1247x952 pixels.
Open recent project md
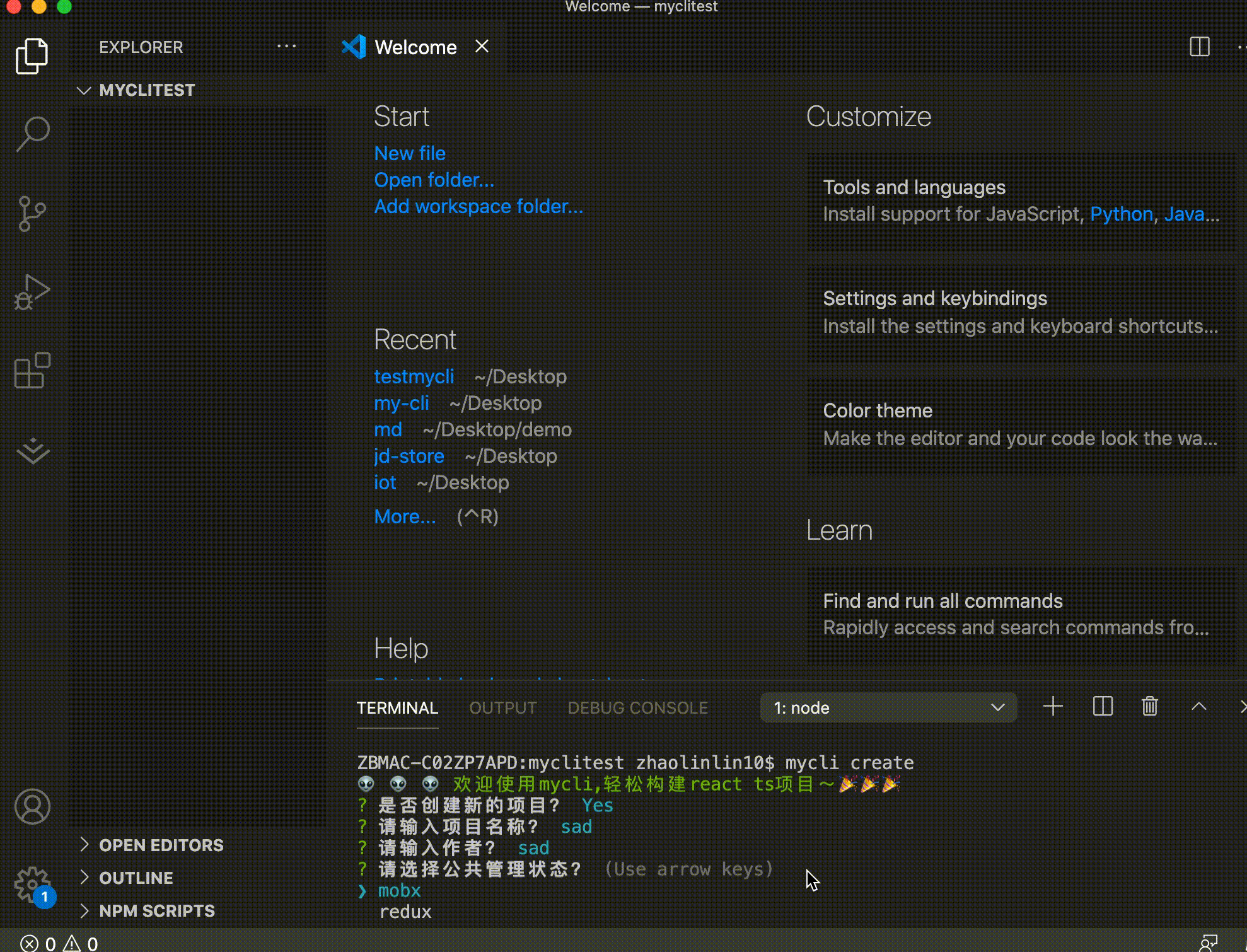tap(388, 429)
